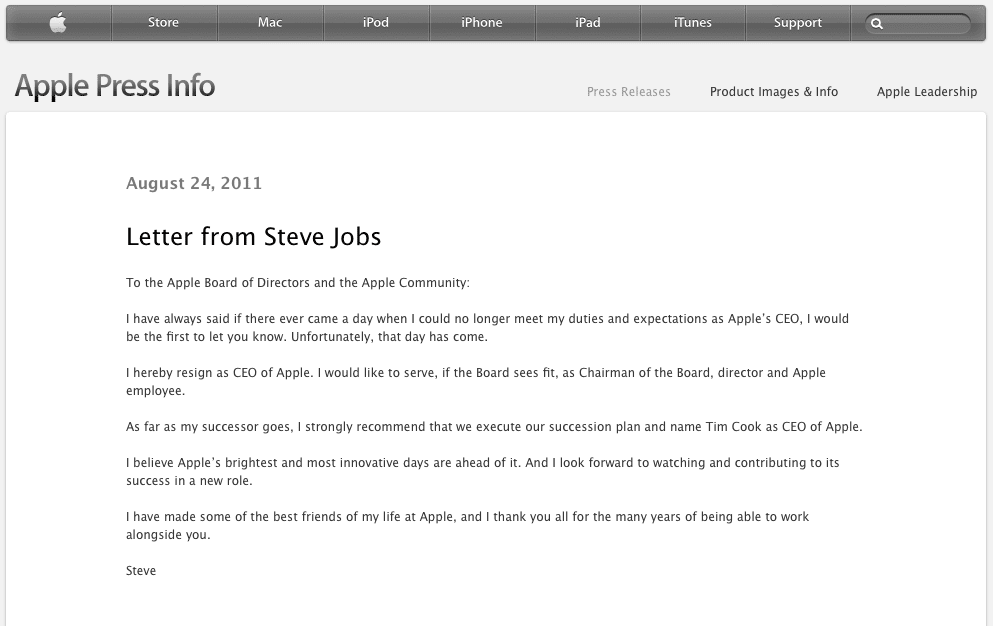The height and width of the screenshot is (626, 993).
Task: Click the Steve signature at letter's end
Action: 141,571
